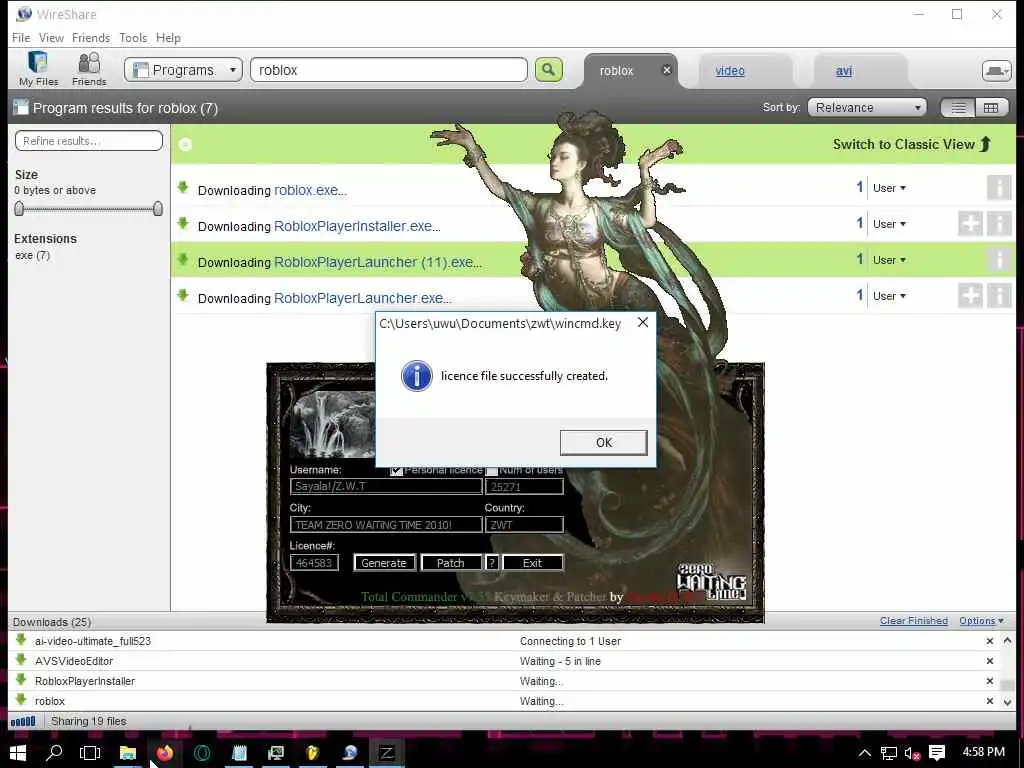Click download arrow icon beside roblox.exe

[x=183, y=188]
